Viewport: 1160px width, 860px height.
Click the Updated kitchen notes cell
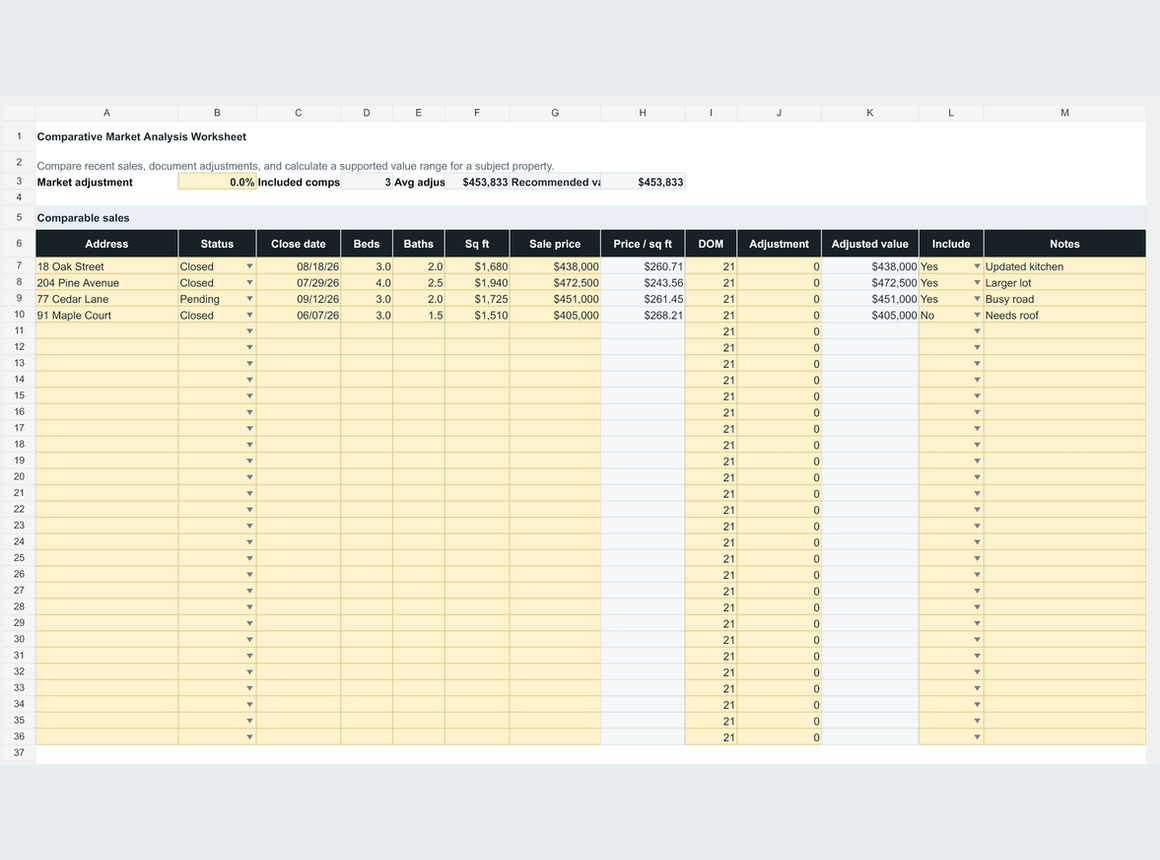[1065, 266]
